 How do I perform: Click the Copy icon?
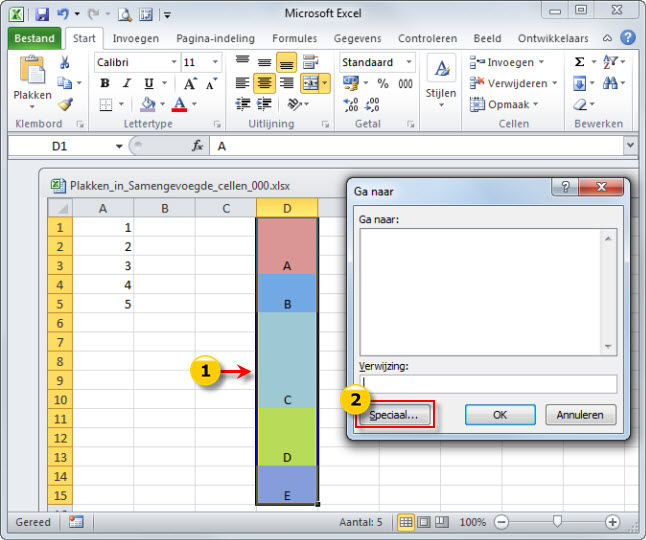(64, 83)
